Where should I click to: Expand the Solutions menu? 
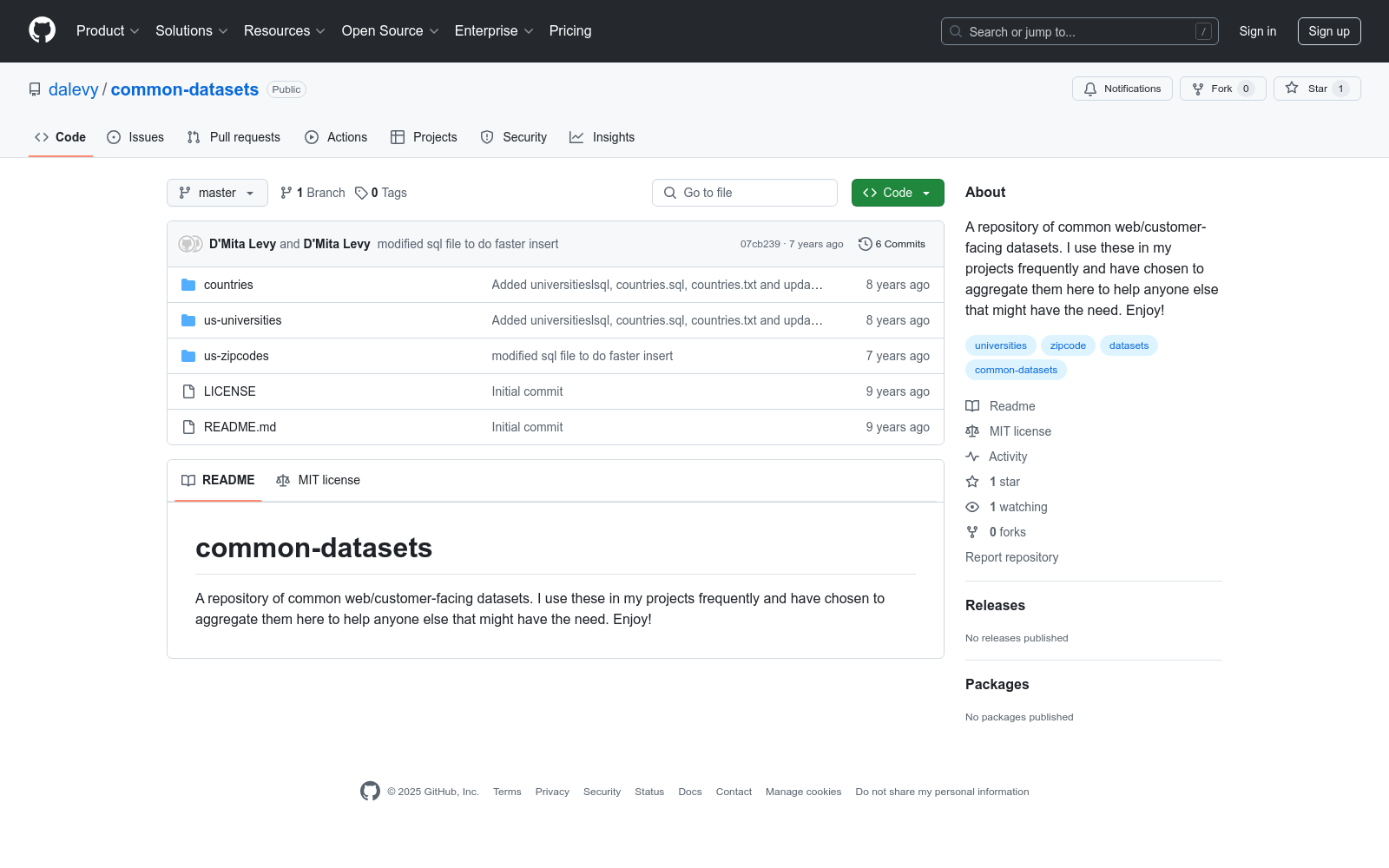pyautogui.click(x=192, y=30)
